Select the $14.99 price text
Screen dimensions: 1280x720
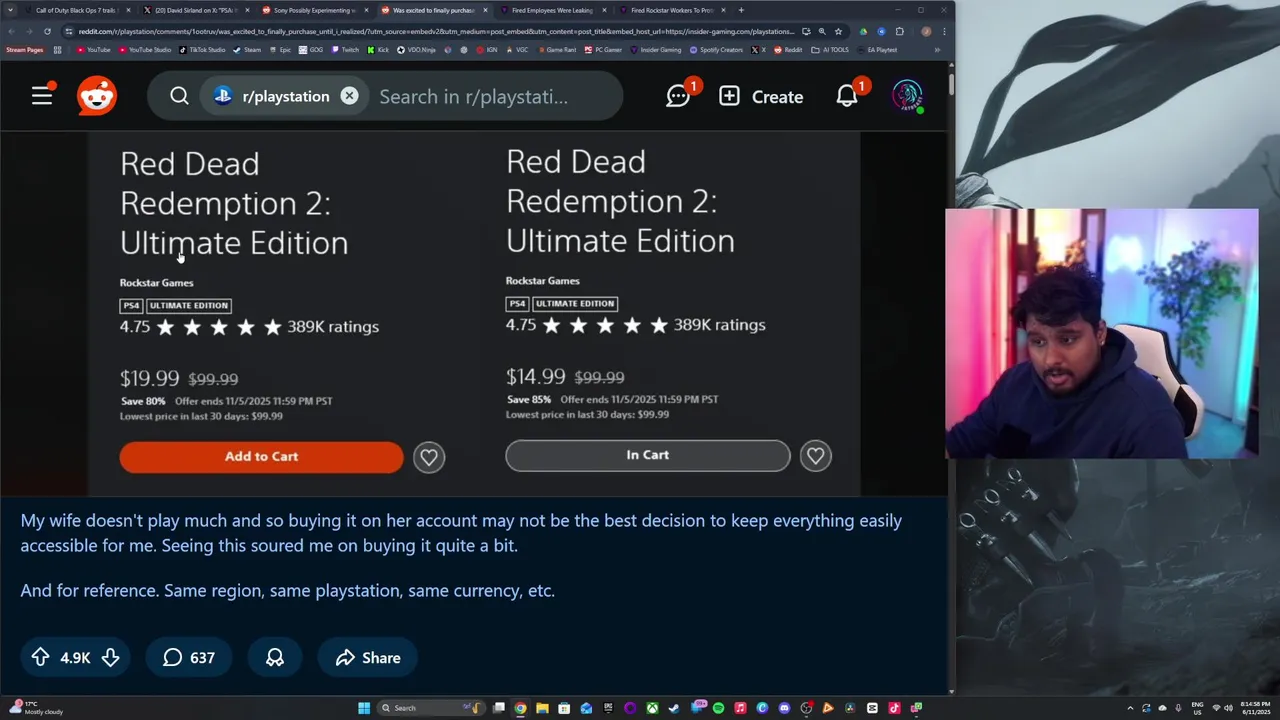tap(536, 376)
